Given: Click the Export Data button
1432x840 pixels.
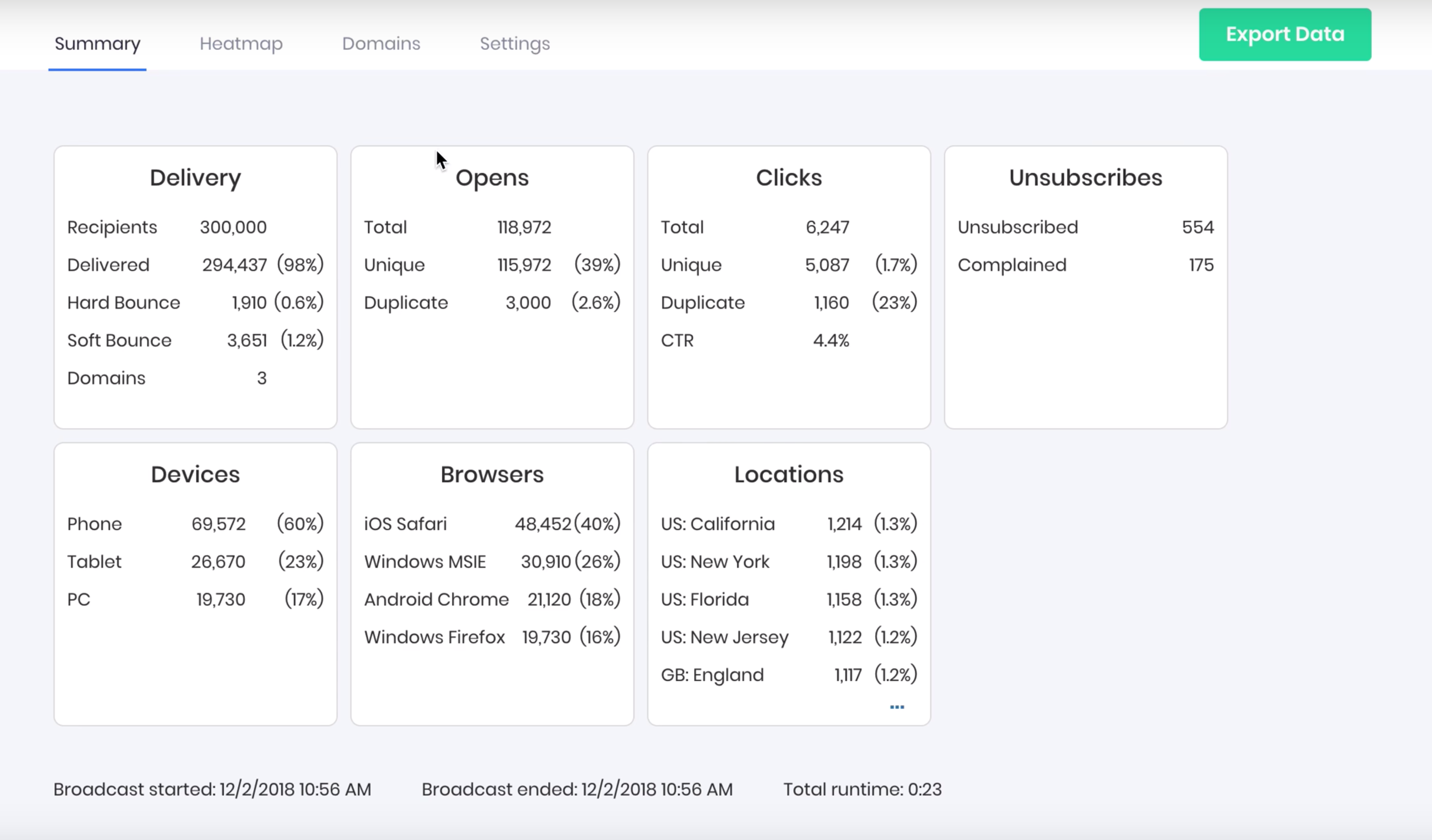Looking at the screenshot, I should tap(1284, 35).
